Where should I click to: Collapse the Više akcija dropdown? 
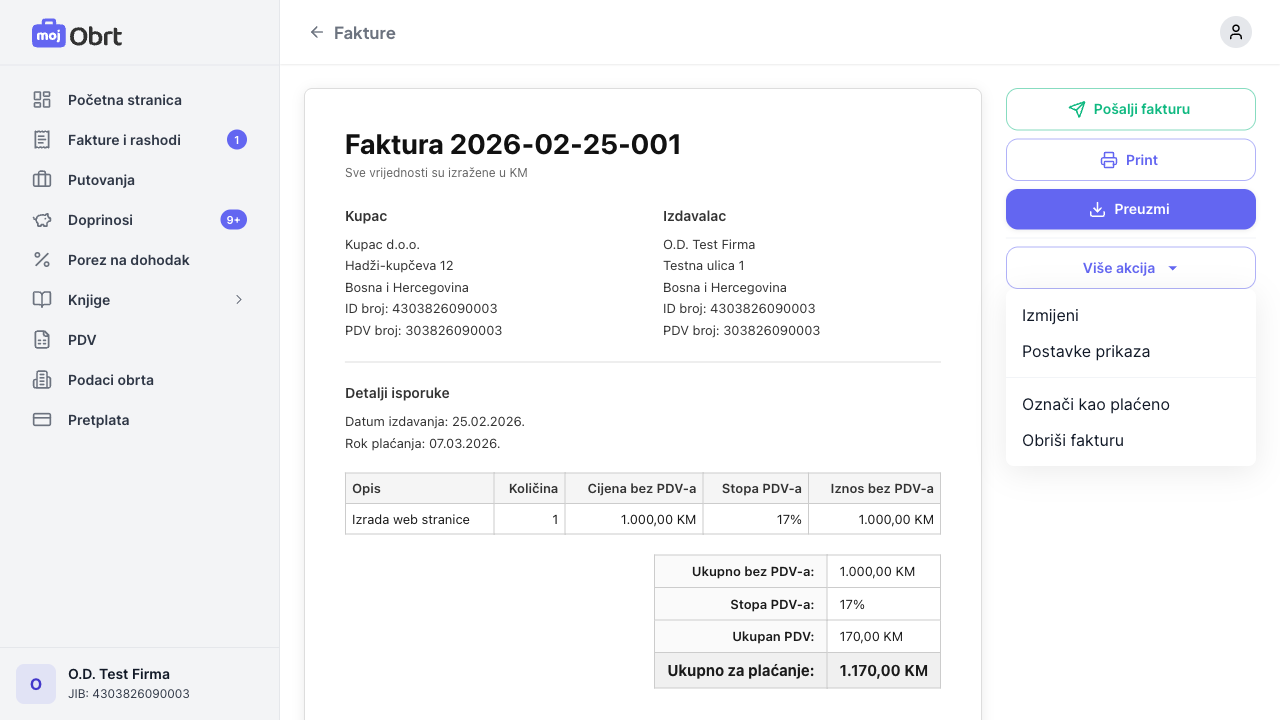tap(1130, 268)
